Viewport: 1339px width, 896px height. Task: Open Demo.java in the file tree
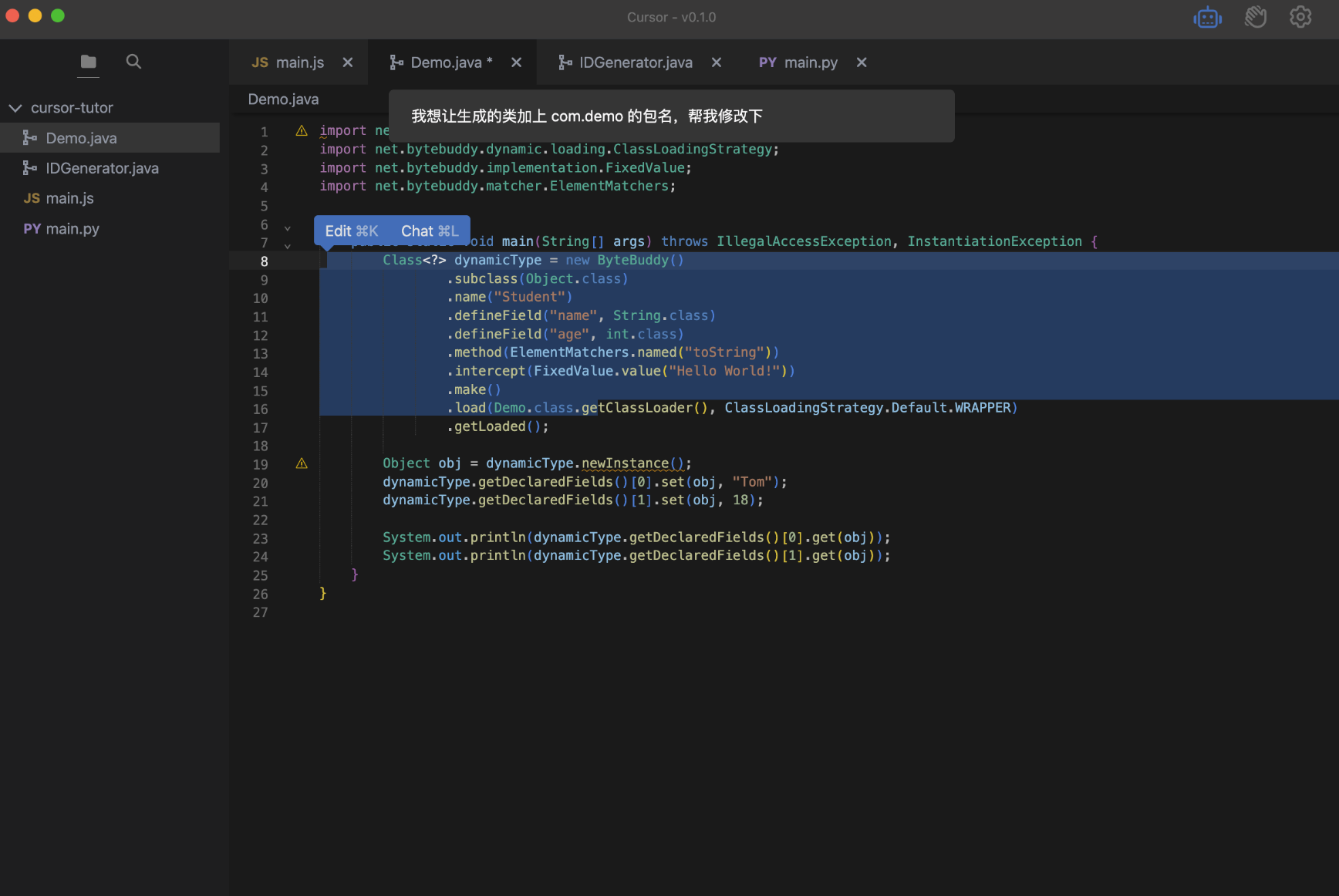(x=110, y=138)
